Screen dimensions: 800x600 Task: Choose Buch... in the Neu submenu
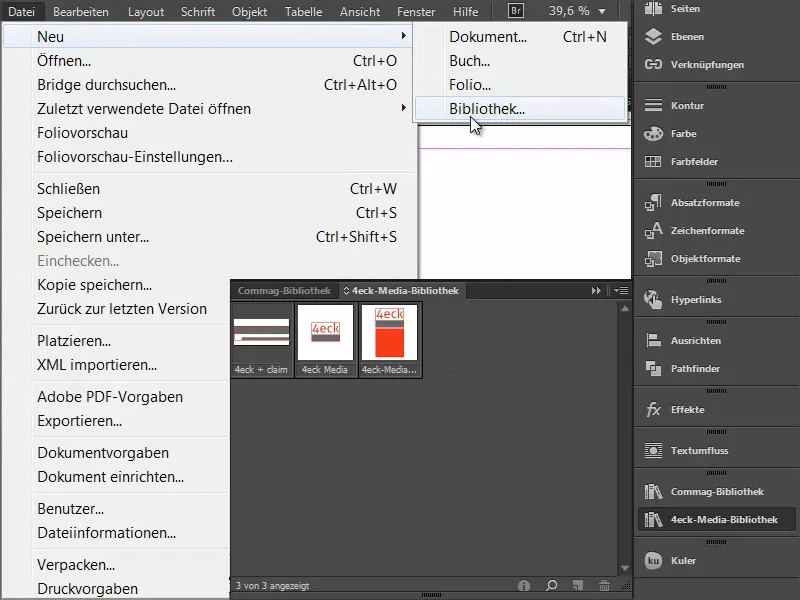click(520, 61)
